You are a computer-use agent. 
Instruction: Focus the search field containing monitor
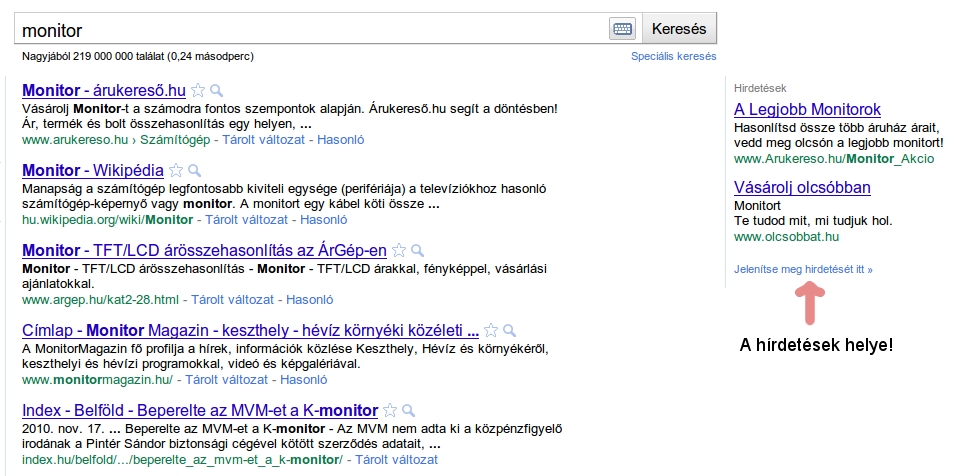pyautogui.click(x=312, y=29)
